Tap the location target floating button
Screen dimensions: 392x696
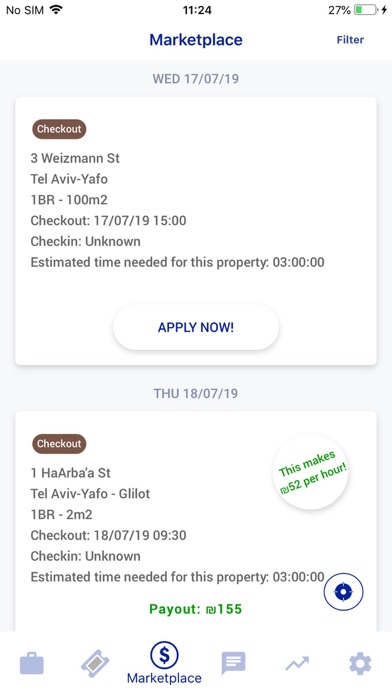(x=343, y=592)
